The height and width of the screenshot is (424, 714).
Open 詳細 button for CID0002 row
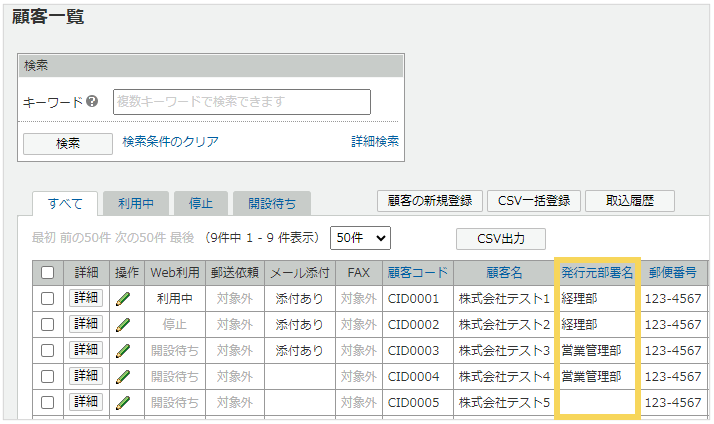click(x=85, y=324)
